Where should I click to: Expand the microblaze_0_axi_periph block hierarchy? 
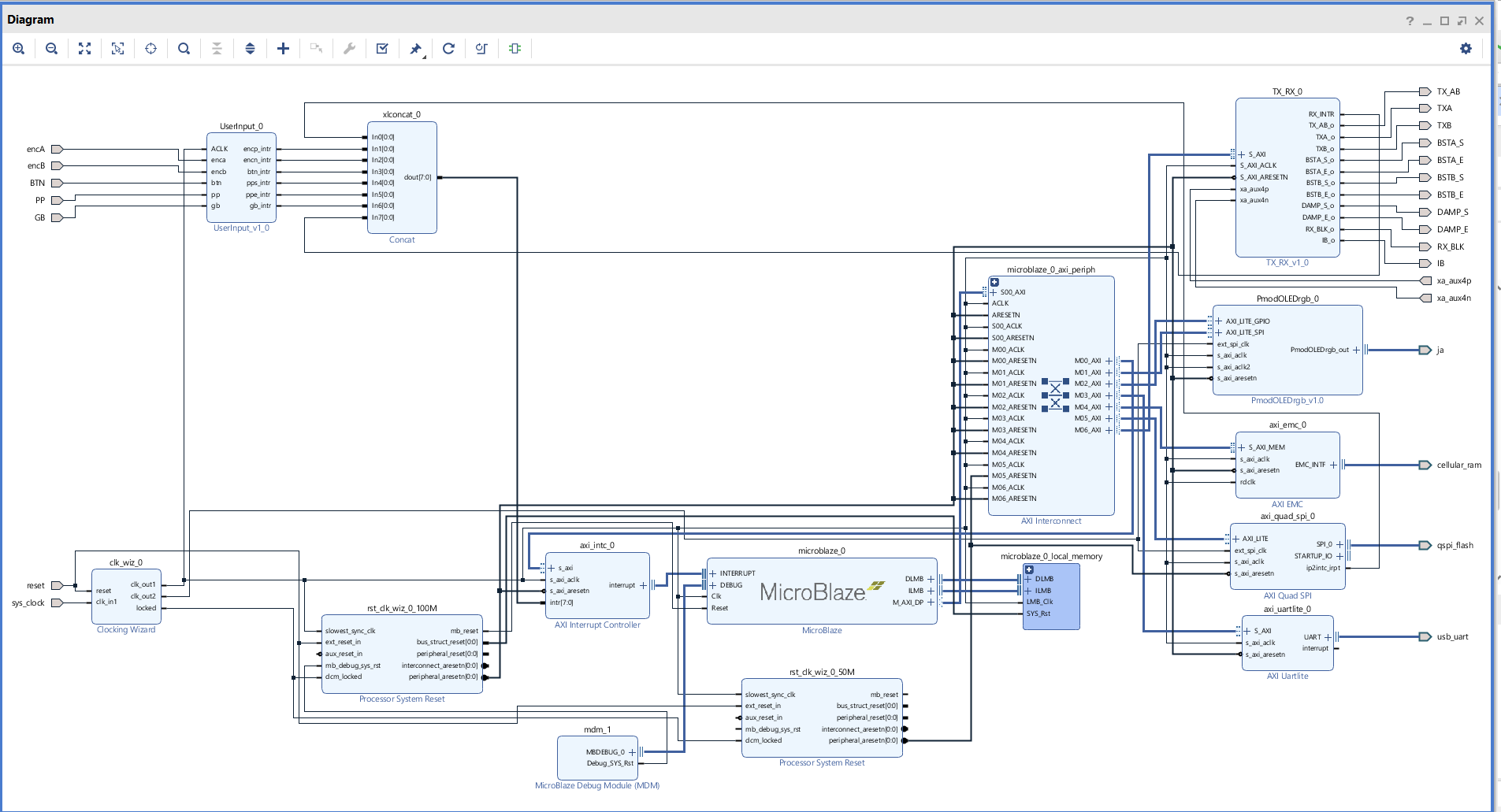(994, 282)
